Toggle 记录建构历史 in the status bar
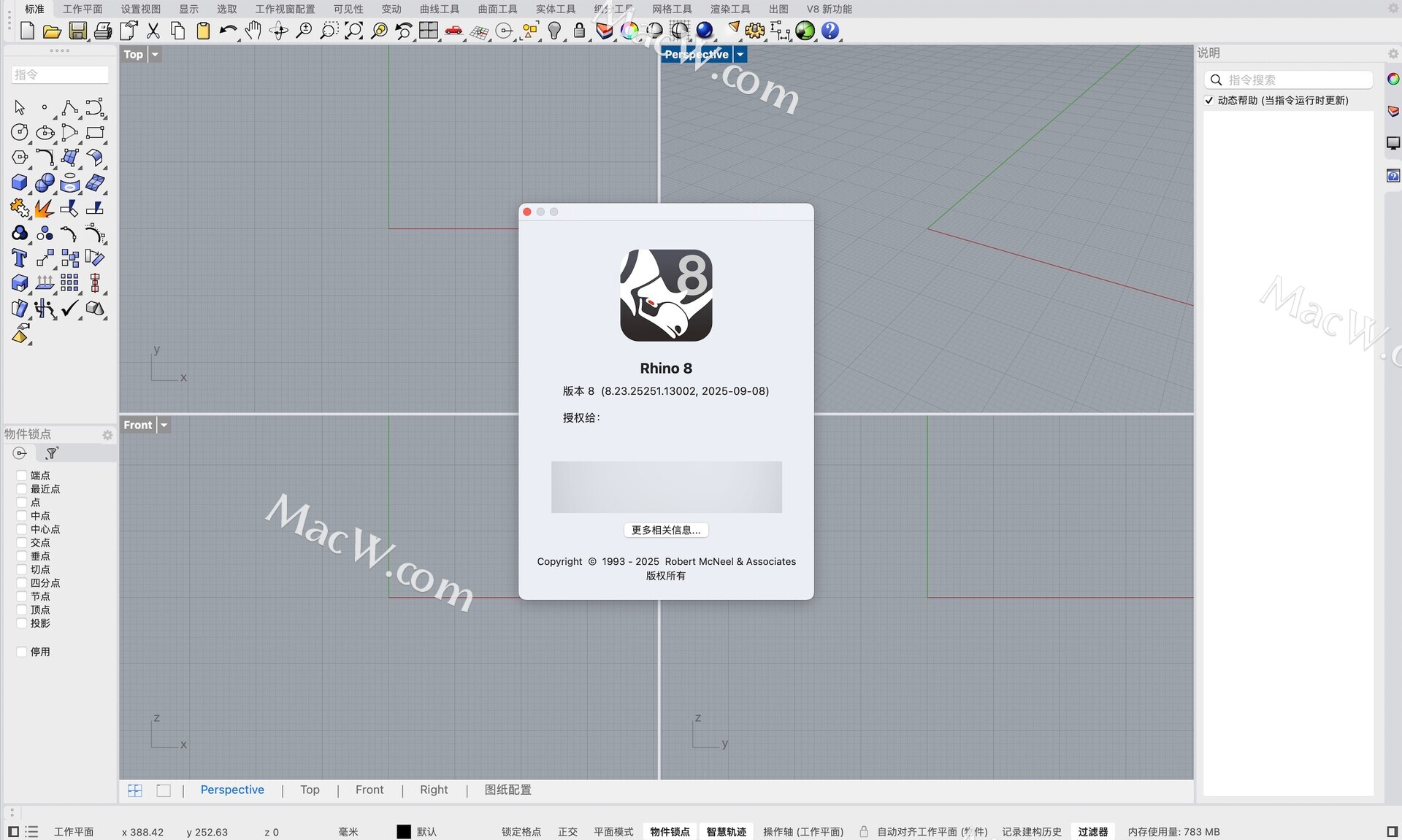Screen dimensions: 1402x840 (x=1032, y=832)
